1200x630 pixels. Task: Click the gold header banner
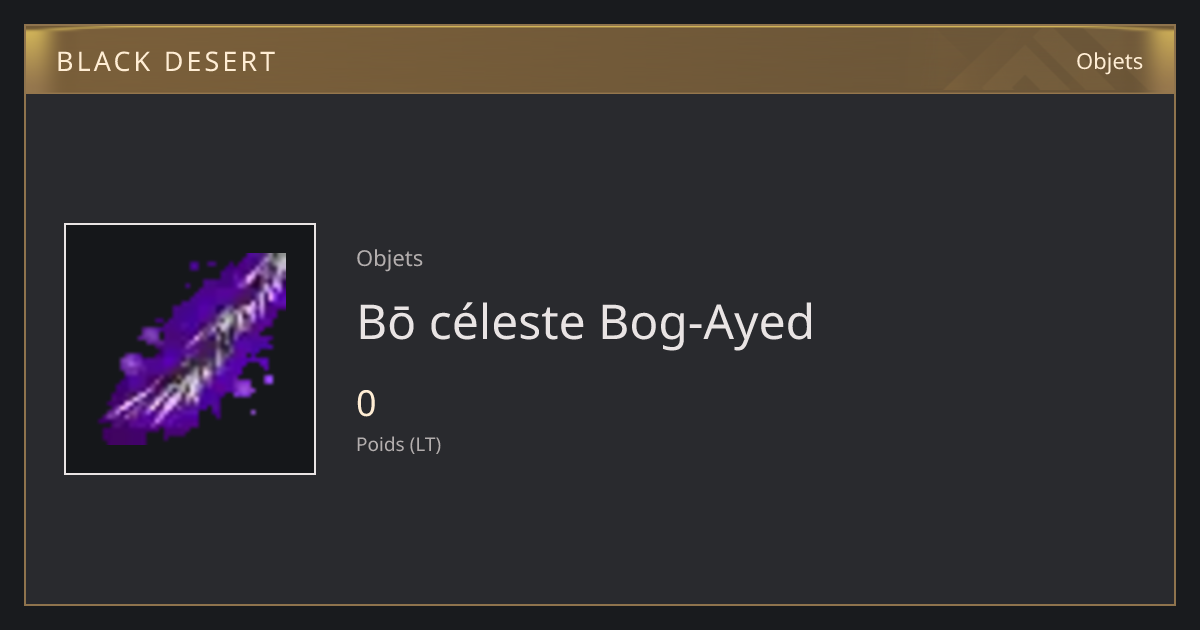tap(600, 60)
